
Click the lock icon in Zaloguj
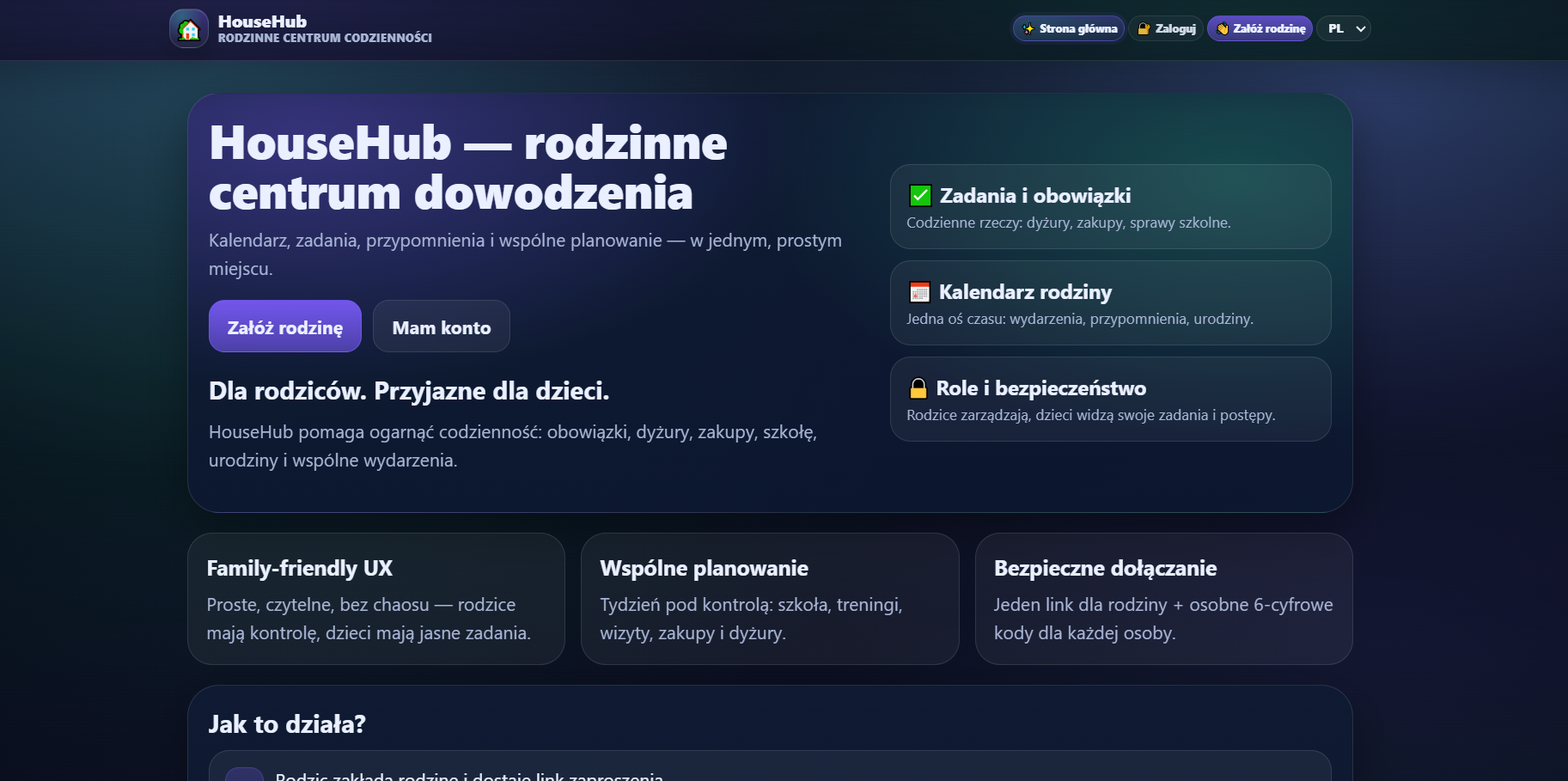[1144, 28]
